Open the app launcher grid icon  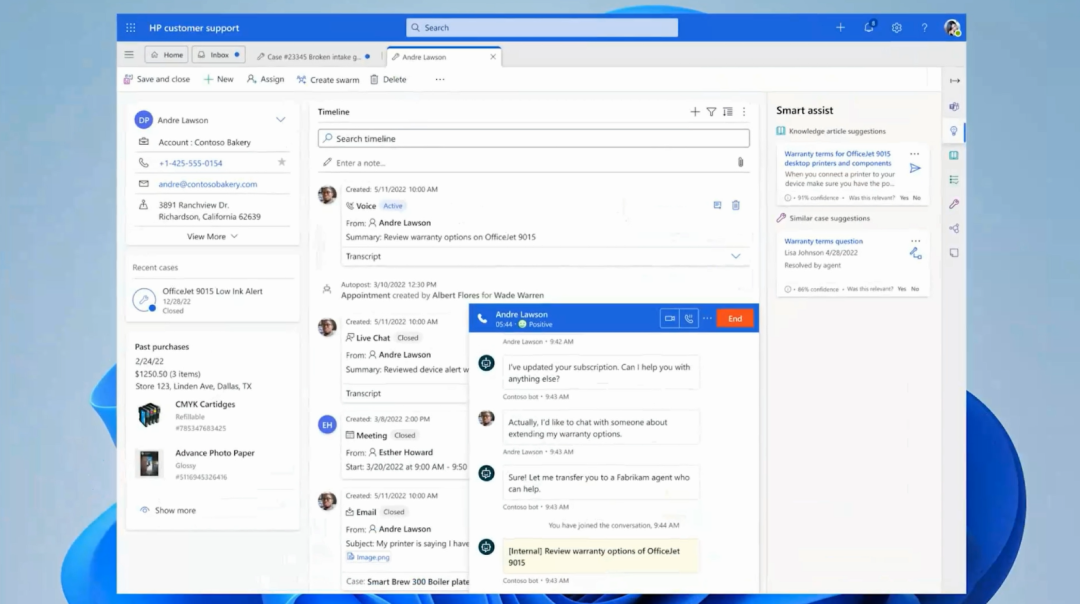tap(130, 28)
